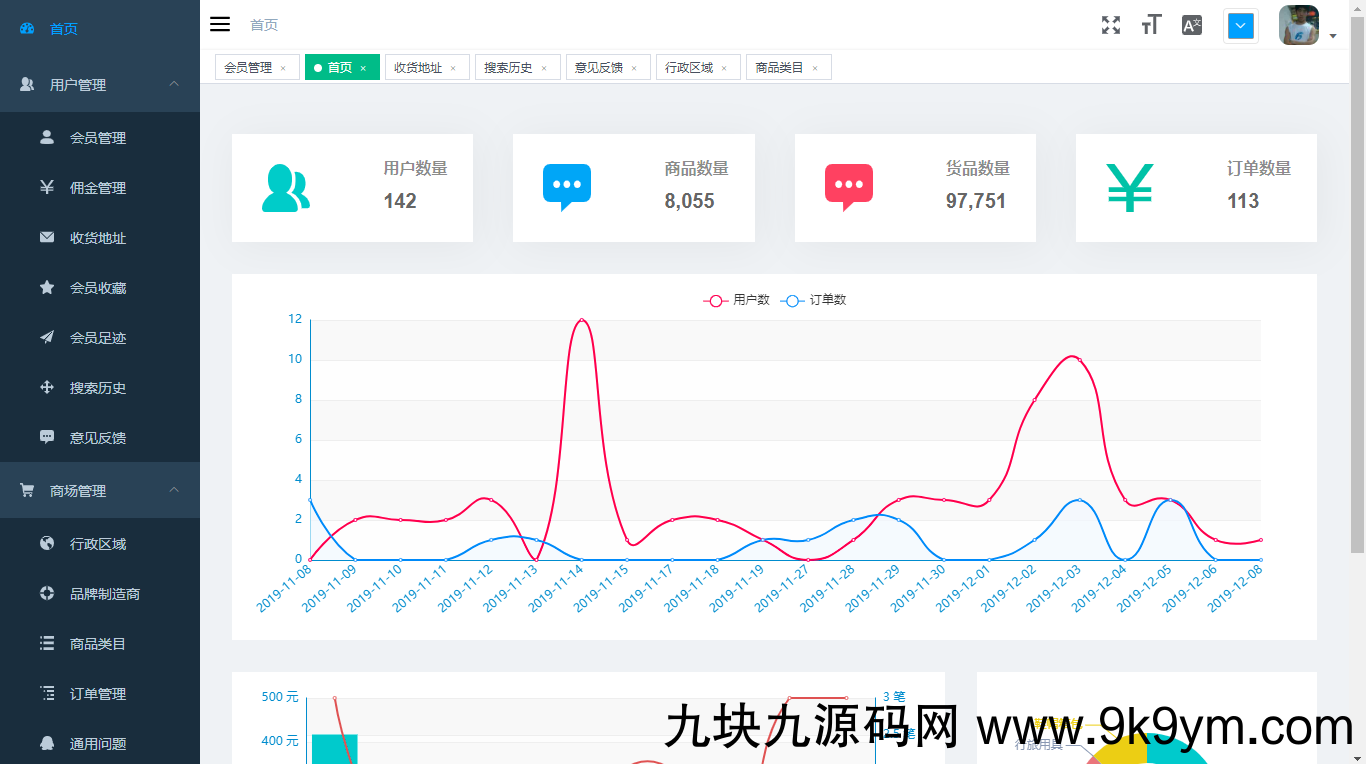Toggle 用户数 series in chart legend
Image resolution: width=1366 pixels, height=764 pixels.
tap(737, 300)
